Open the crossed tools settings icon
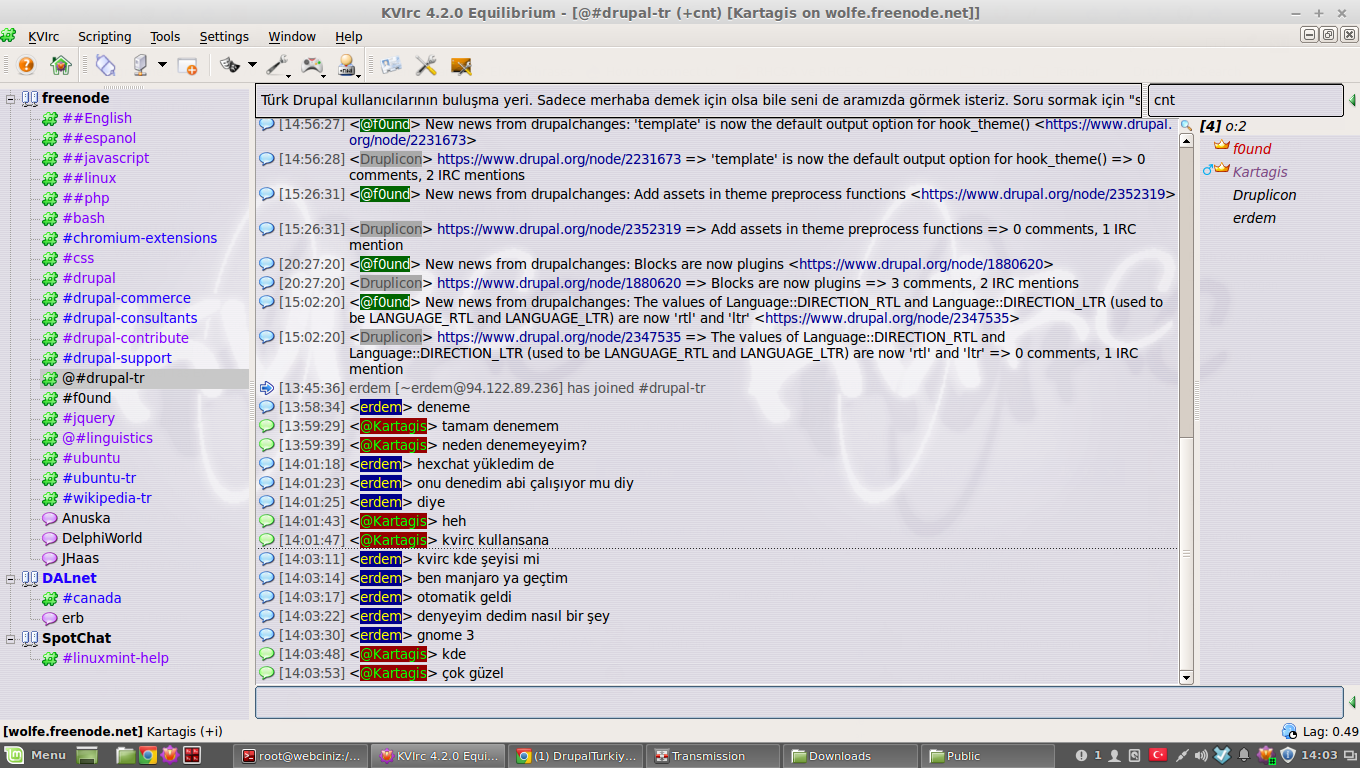The image size is (1360, 768). 427,66
